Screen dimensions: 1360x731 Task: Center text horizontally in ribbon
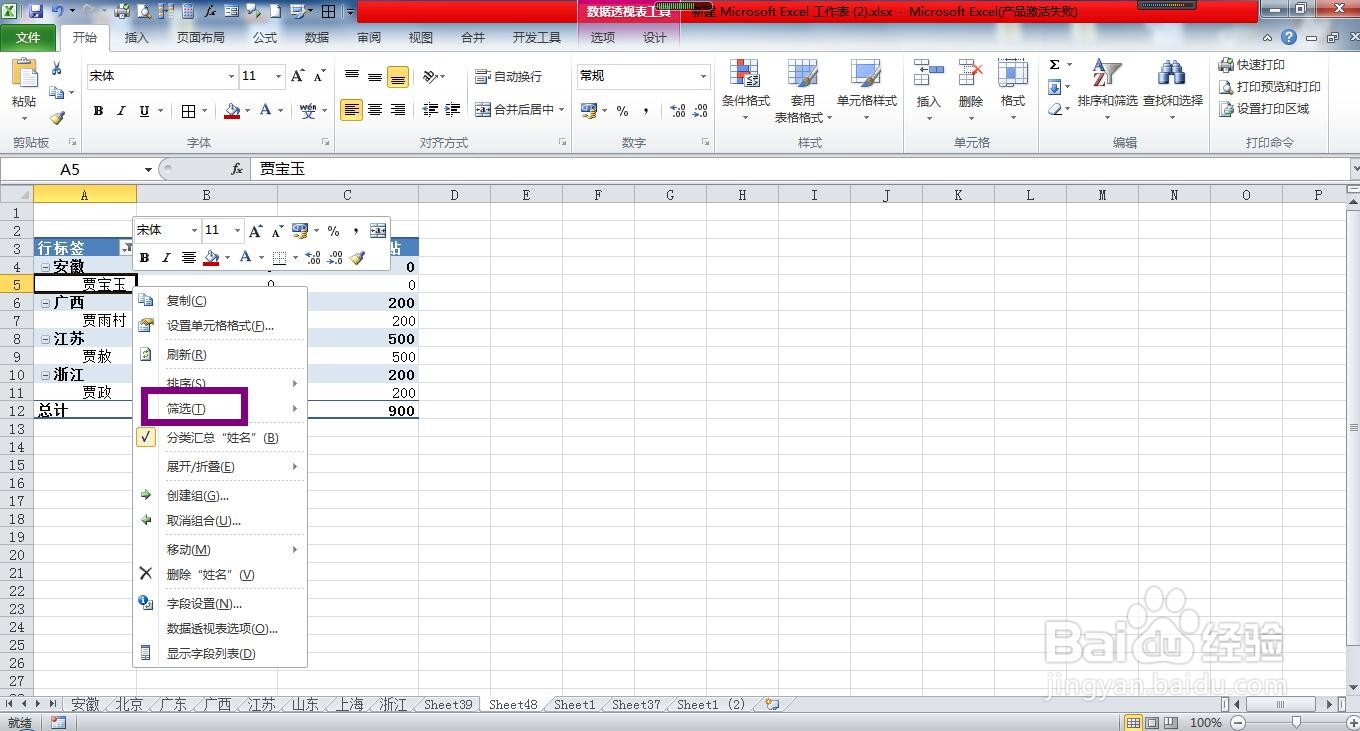pyautogui.click(x=375, y=110)
